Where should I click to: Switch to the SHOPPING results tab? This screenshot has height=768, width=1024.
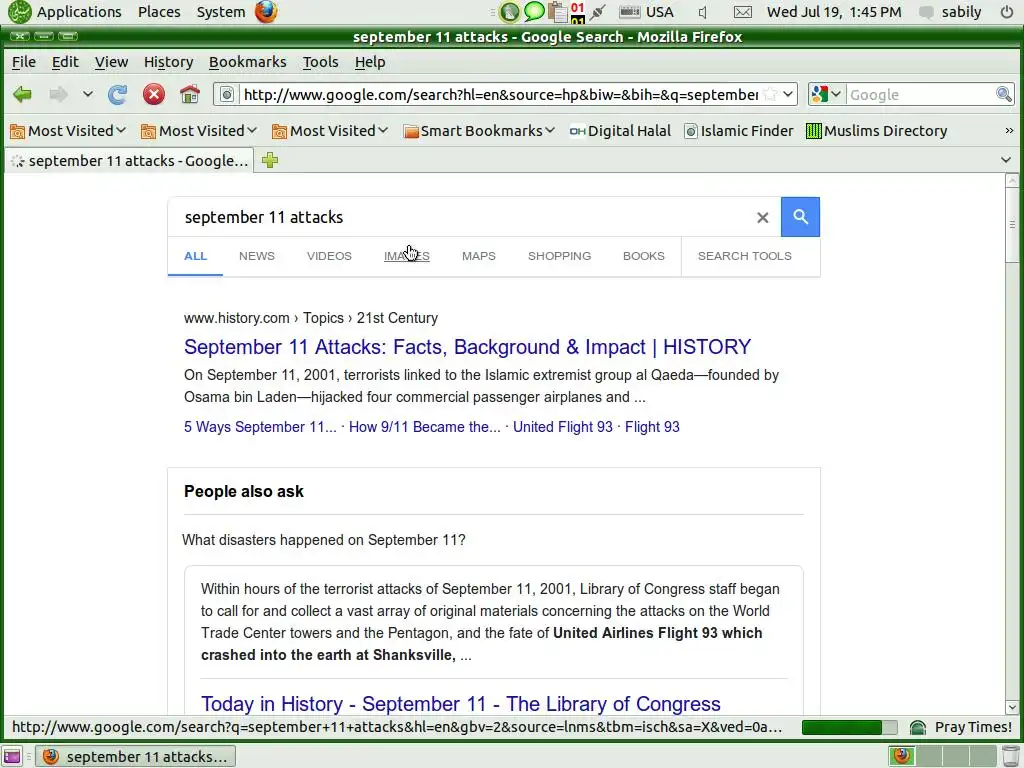tap(559, 256)
